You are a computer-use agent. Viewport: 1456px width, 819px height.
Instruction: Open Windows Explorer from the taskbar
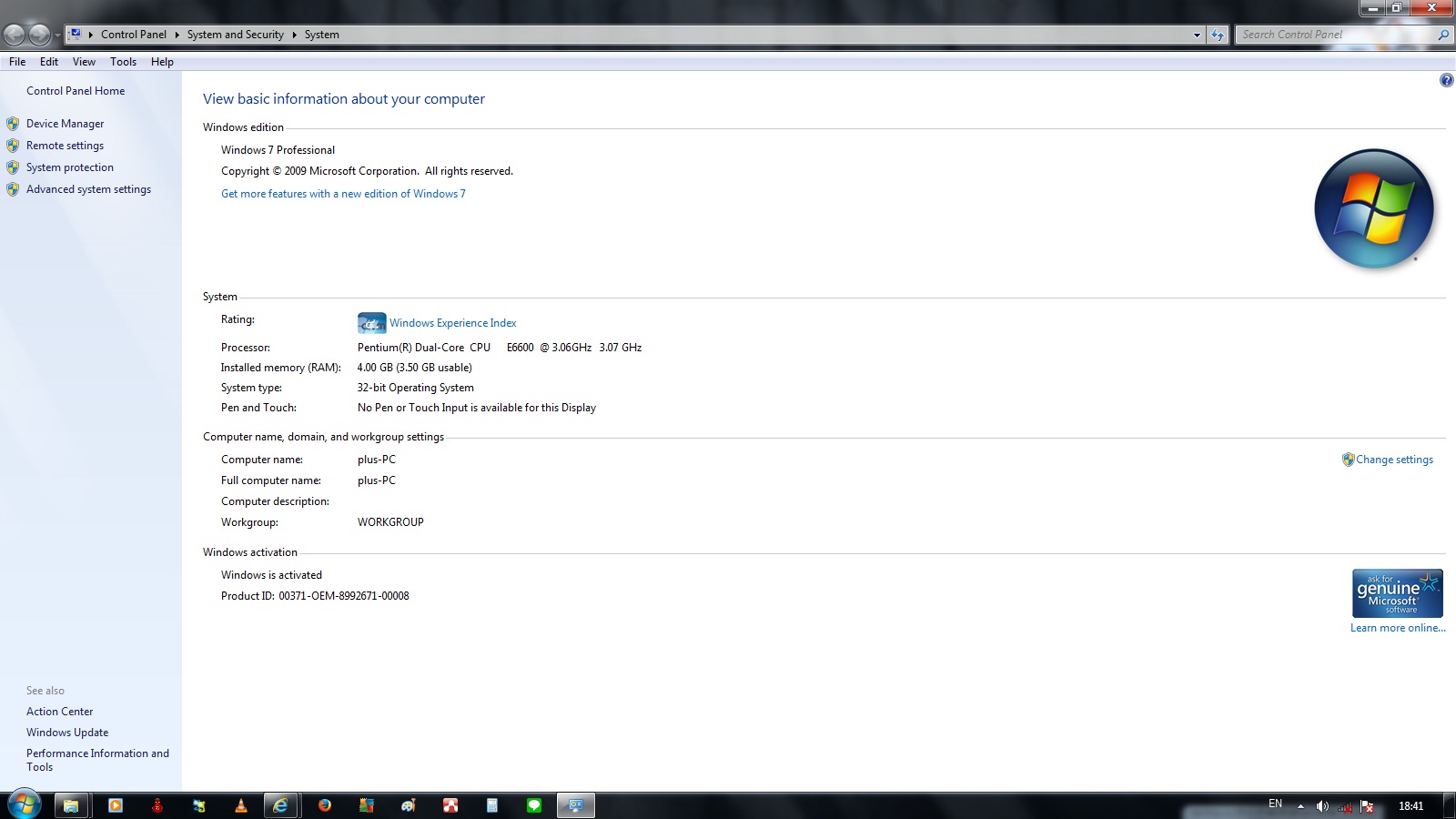tap(70, 805)
